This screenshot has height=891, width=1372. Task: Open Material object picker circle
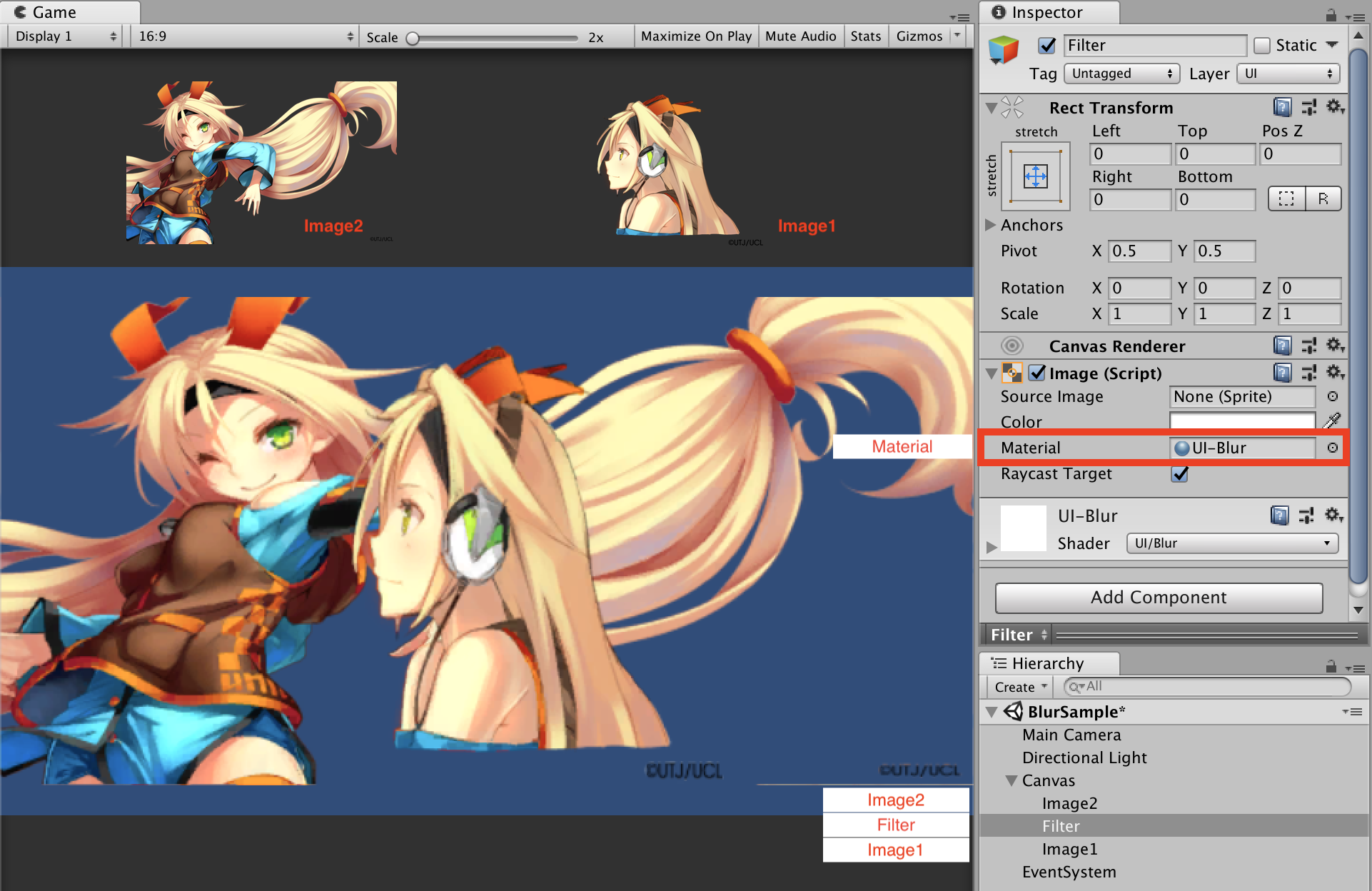(x=1332, y=448)
